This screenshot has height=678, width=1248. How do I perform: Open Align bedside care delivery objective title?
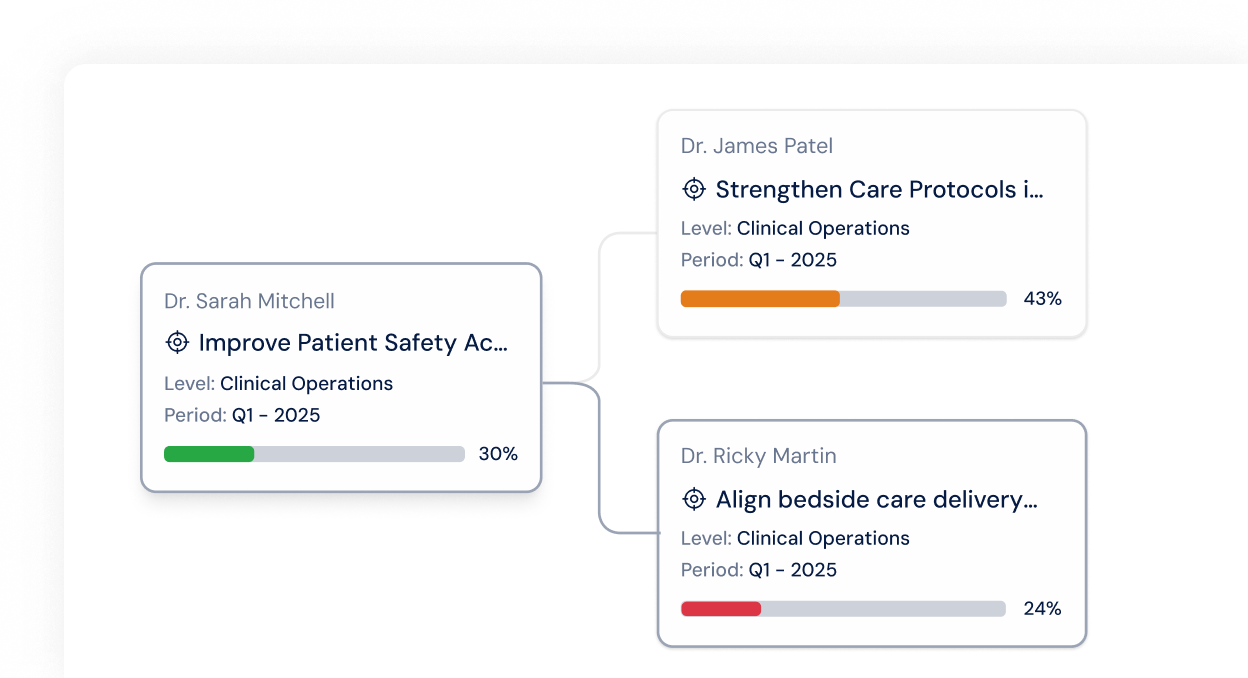click(877, 499)
